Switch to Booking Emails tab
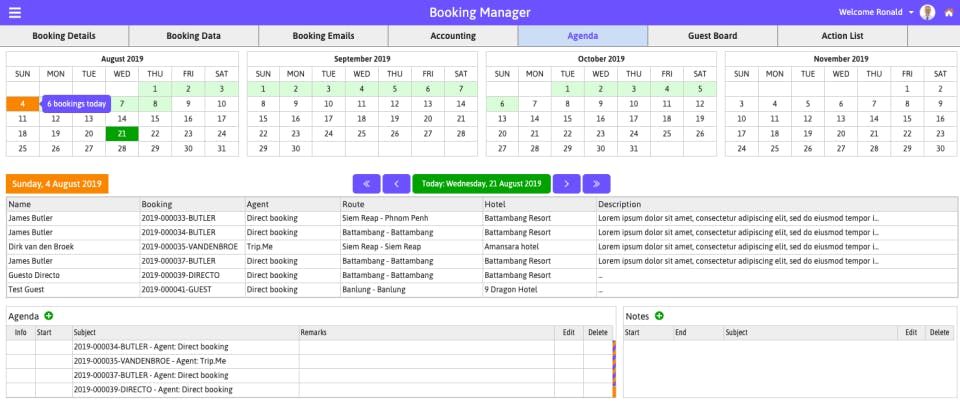Viewport: 960px width, 404px height. (x=323, y=36)
